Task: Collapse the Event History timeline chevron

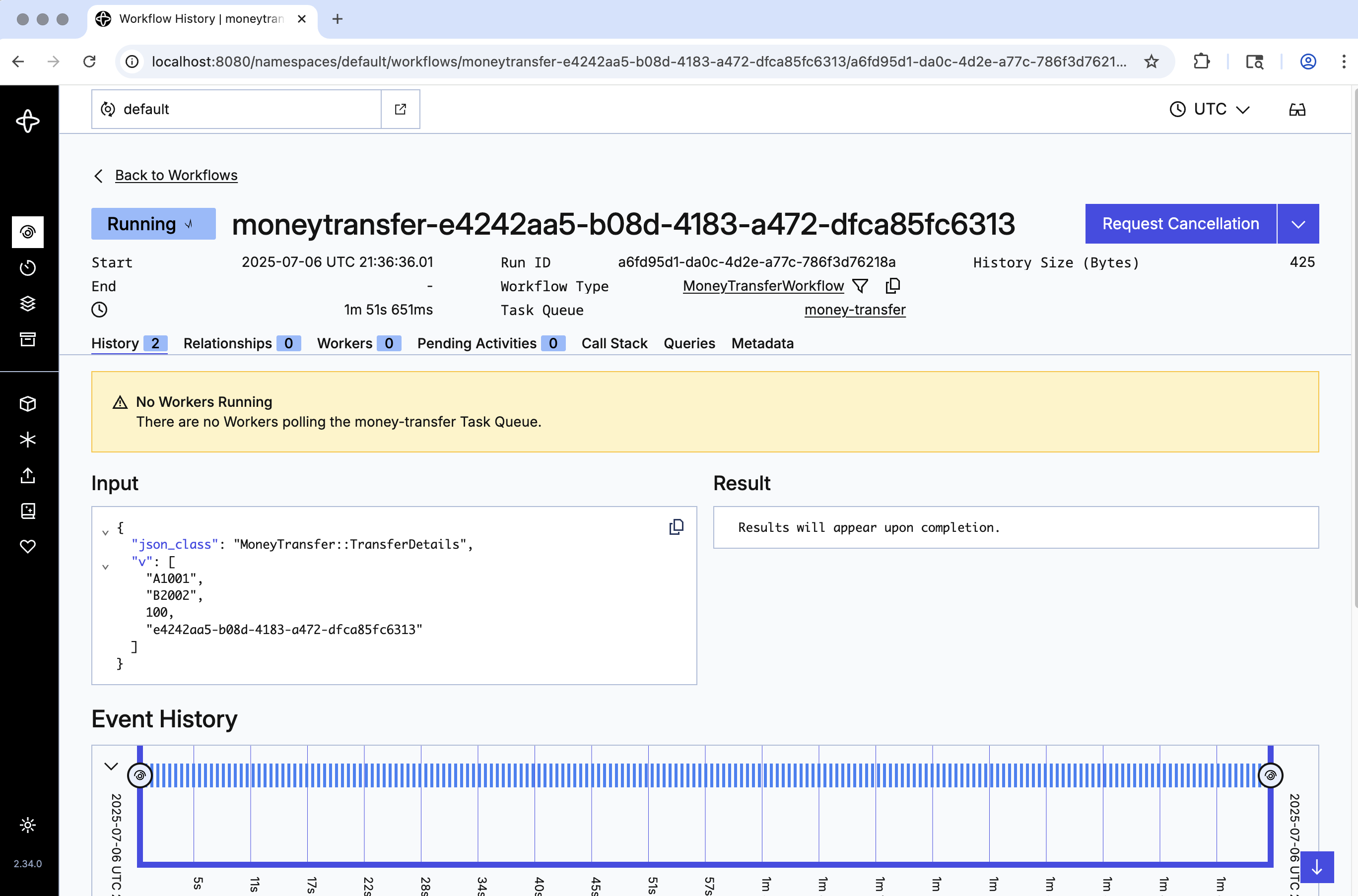Action: (111, 767)
